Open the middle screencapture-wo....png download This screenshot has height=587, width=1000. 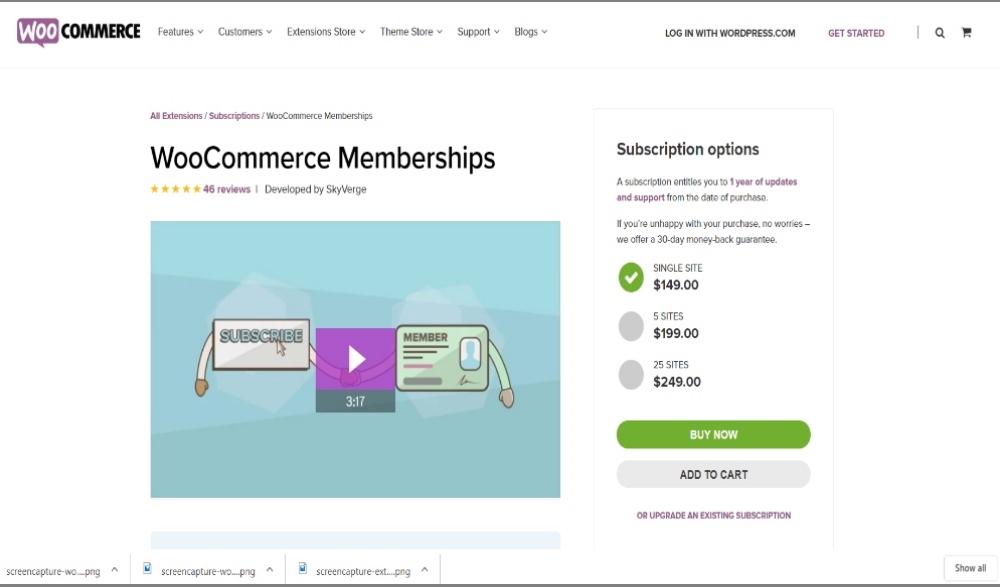[x=208, y=571]
